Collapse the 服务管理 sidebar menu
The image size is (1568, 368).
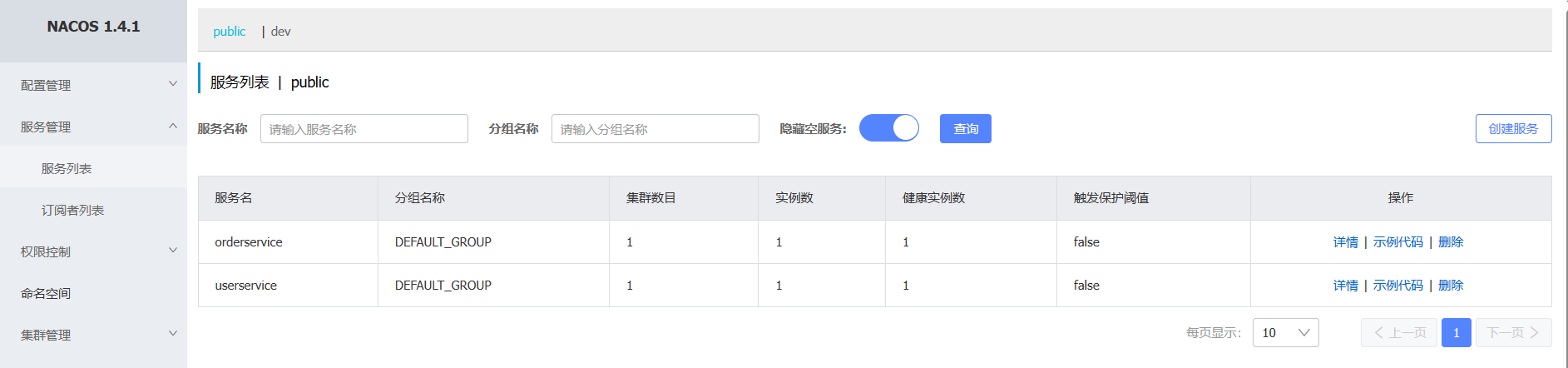point(93,127)
